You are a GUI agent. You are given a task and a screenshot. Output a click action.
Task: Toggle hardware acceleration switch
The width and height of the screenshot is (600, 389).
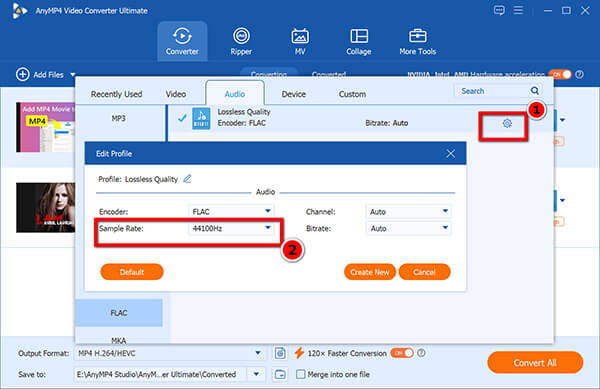click(560, 75)
